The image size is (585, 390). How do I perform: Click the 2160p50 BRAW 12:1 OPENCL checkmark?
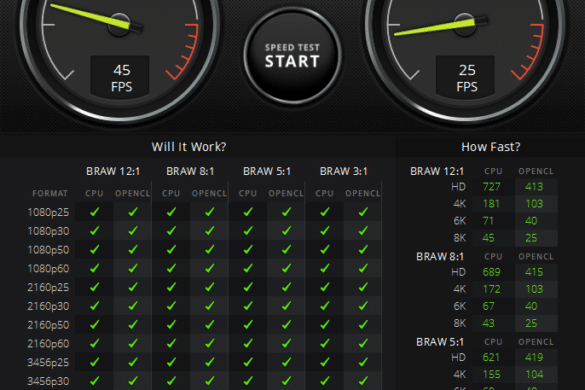point(133,324)
